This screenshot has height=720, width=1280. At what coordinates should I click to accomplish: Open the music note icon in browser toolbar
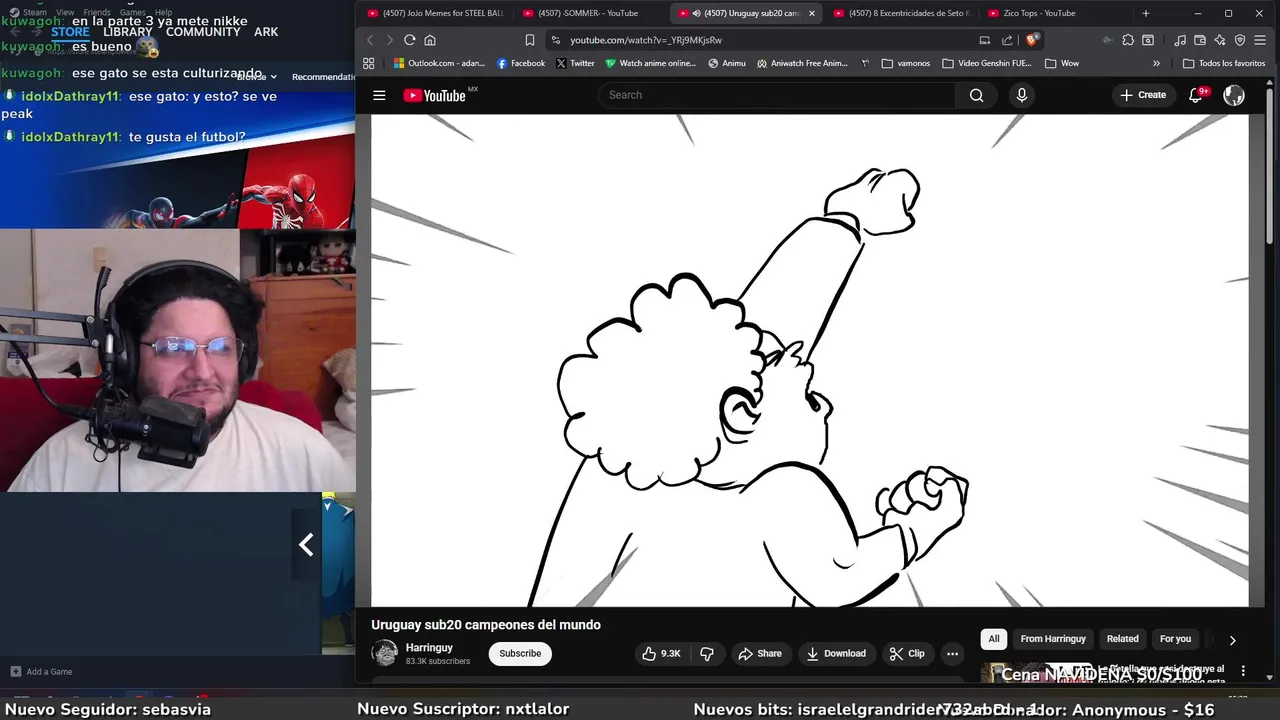pos(1180,40)
